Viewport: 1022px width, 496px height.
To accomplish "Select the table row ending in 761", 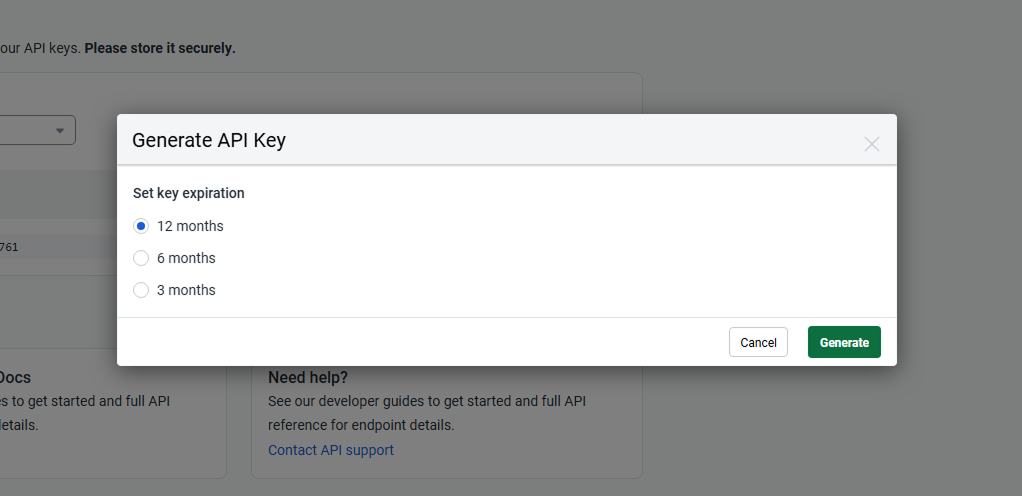I will click(59, 247).
